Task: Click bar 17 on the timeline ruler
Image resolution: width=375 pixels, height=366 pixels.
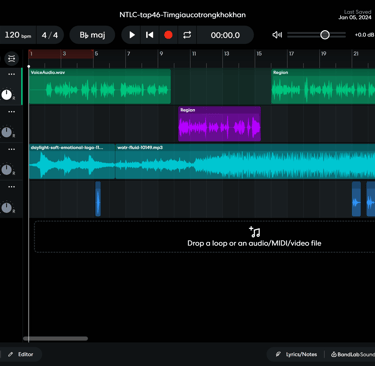Action: 291,54
